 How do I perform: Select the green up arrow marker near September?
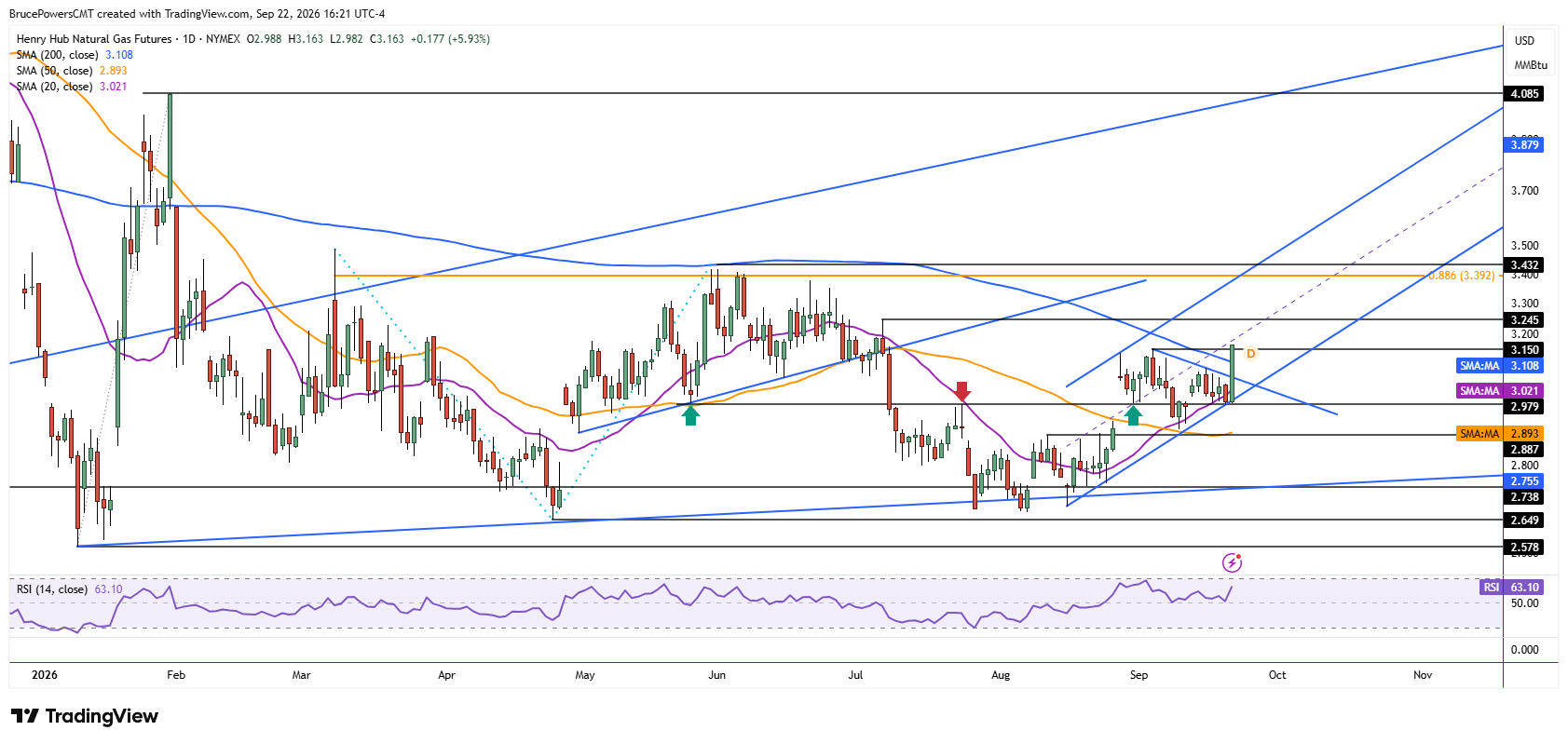point(1133,415)
